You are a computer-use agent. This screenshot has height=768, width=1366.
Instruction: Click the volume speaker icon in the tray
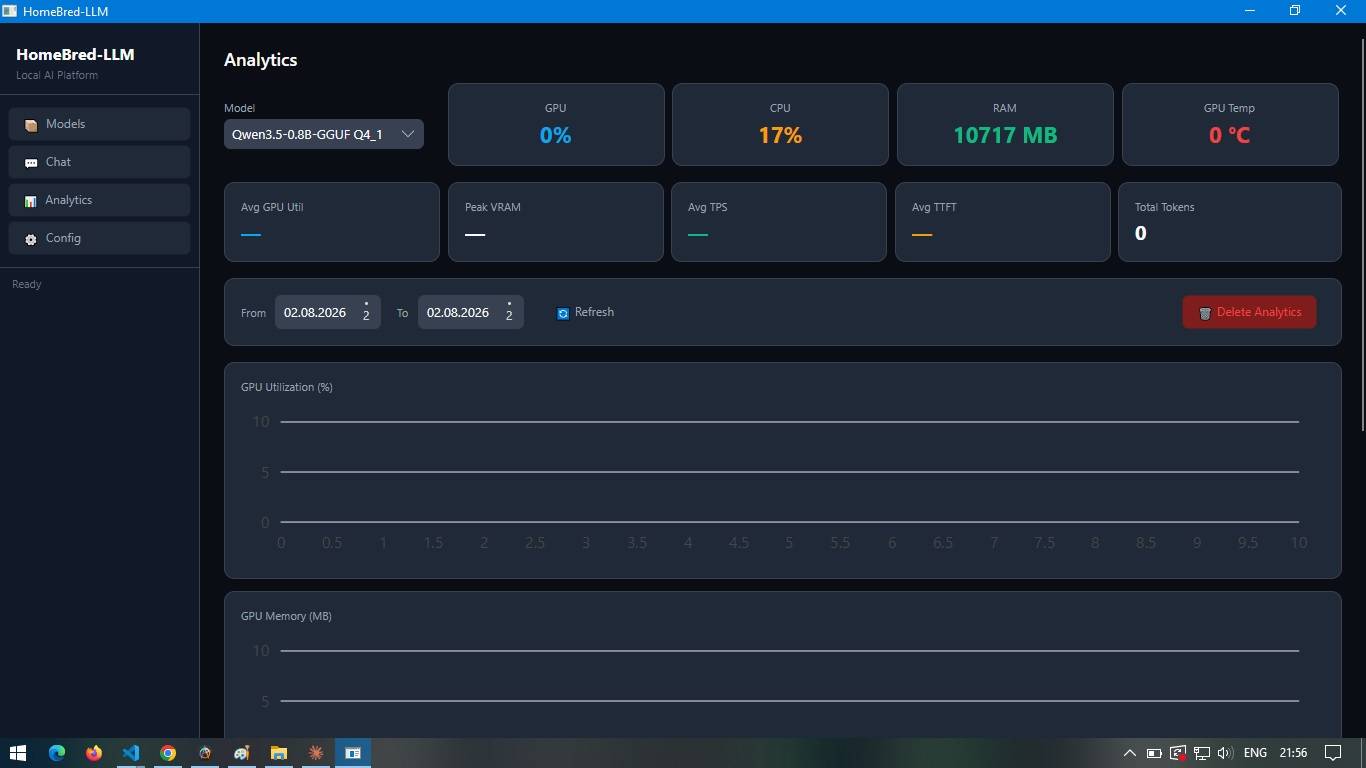pyautogui.click(x=1225, y=753)
